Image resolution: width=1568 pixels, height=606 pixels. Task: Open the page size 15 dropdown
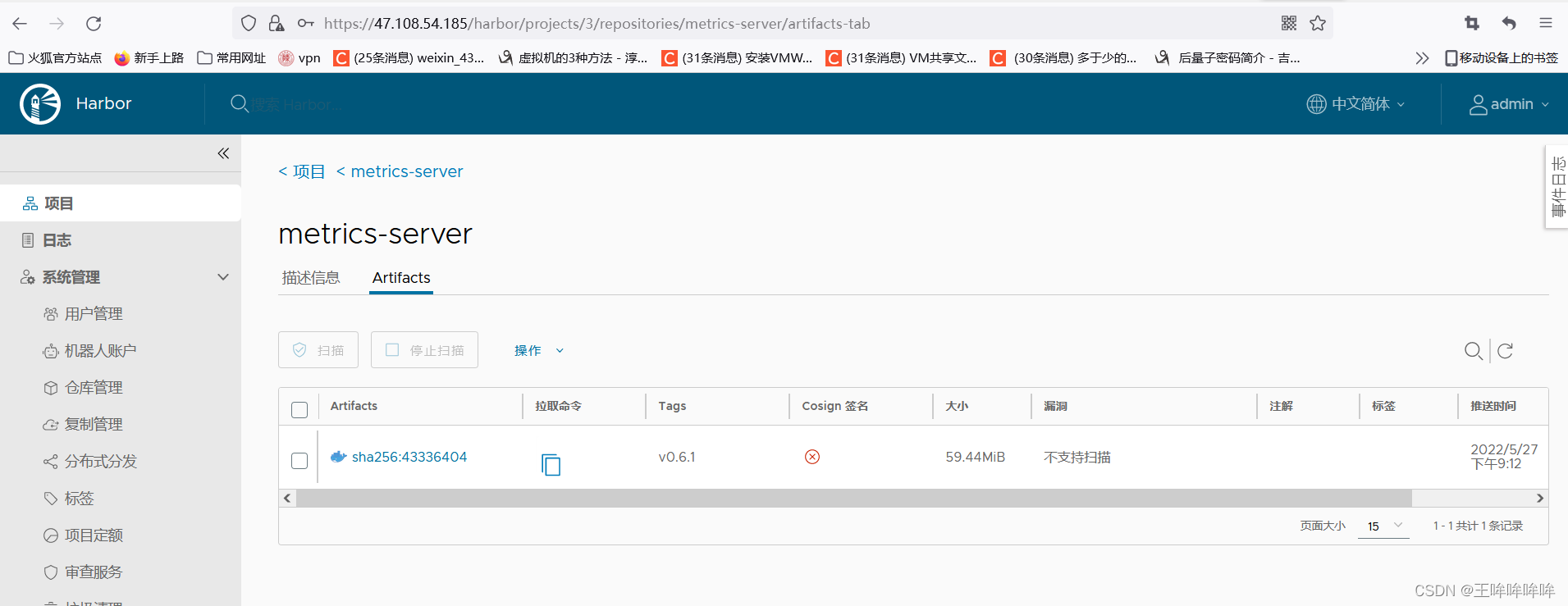[x=1383, y=526]
